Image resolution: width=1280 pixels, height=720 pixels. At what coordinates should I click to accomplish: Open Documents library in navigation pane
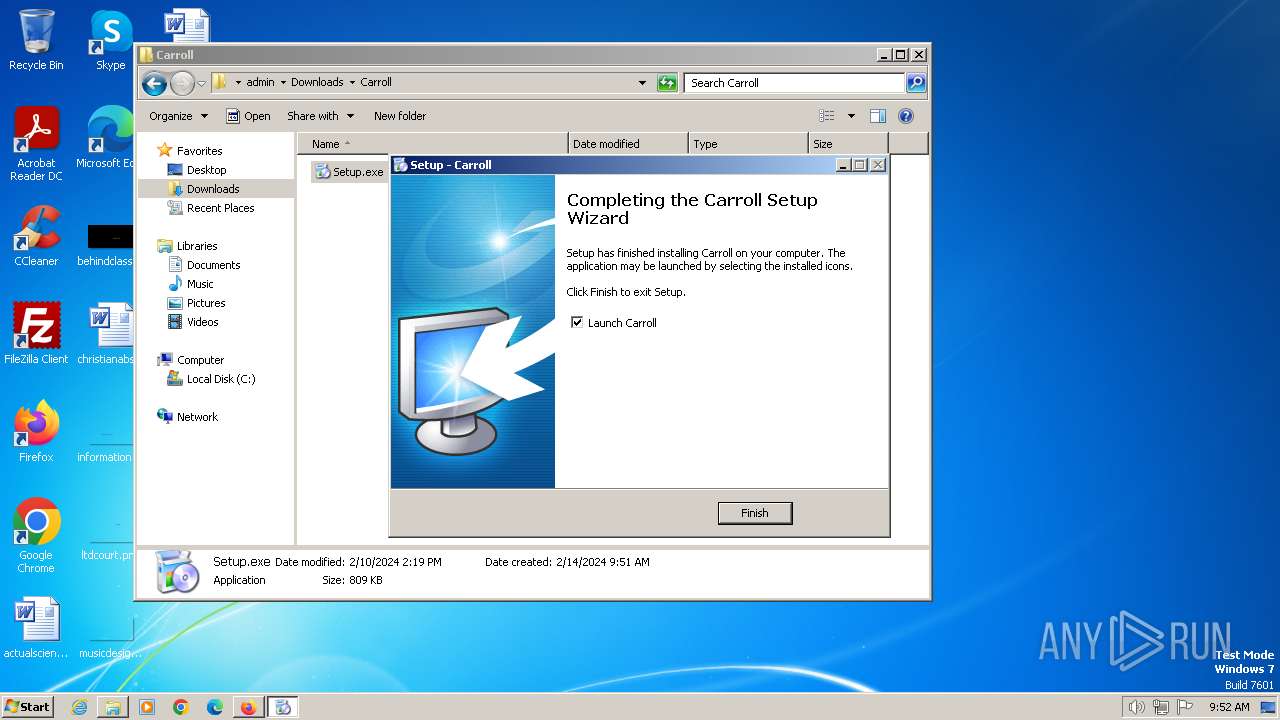click(x=213, y=265)
